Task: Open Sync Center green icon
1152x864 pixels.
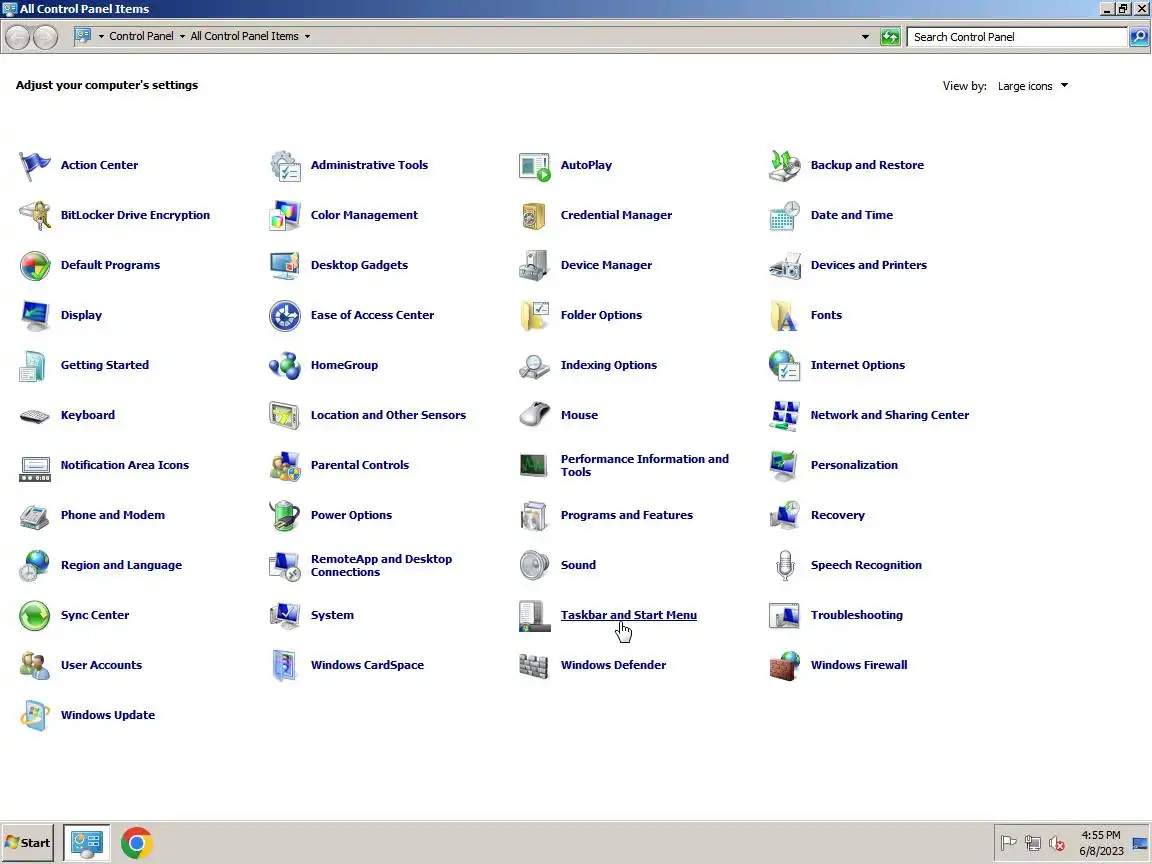Action: (x=35, y=615)
